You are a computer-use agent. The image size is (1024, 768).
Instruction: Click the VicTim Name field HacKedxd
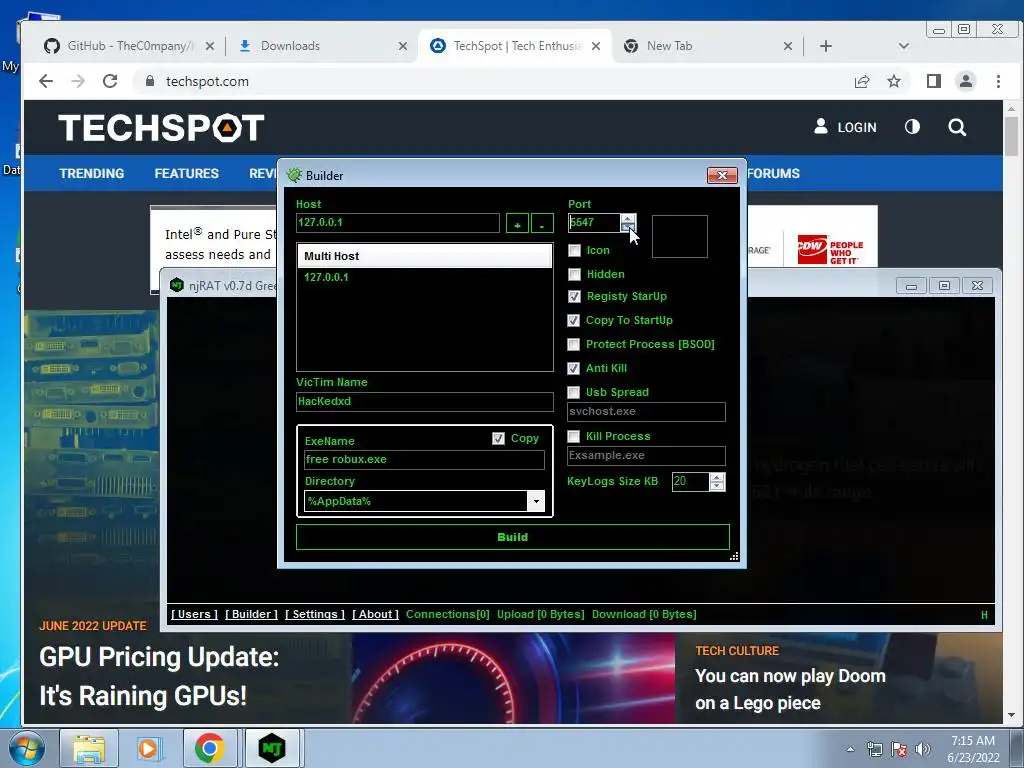tap(424, 402)
